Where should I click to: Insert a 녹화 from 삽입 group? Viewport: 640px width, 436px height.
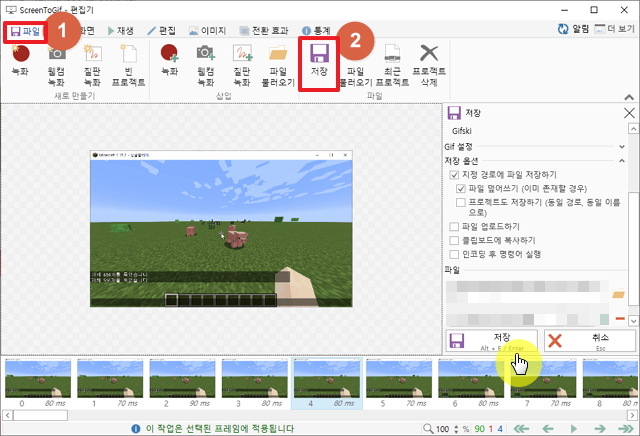pyautogui.click(x=170, y=60)
